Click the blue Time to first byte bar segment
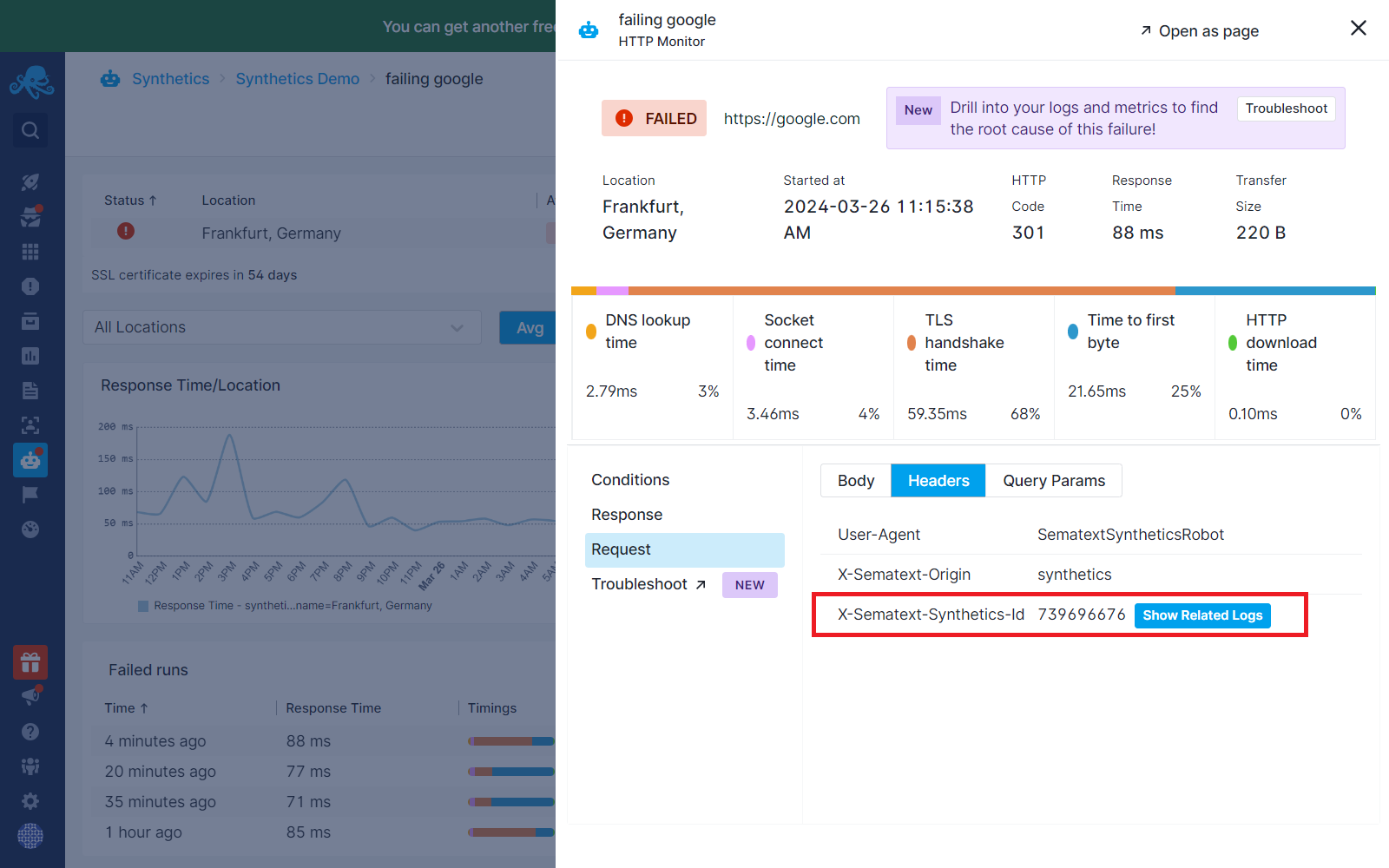Screen dimensions: 1389x868 1274,291
